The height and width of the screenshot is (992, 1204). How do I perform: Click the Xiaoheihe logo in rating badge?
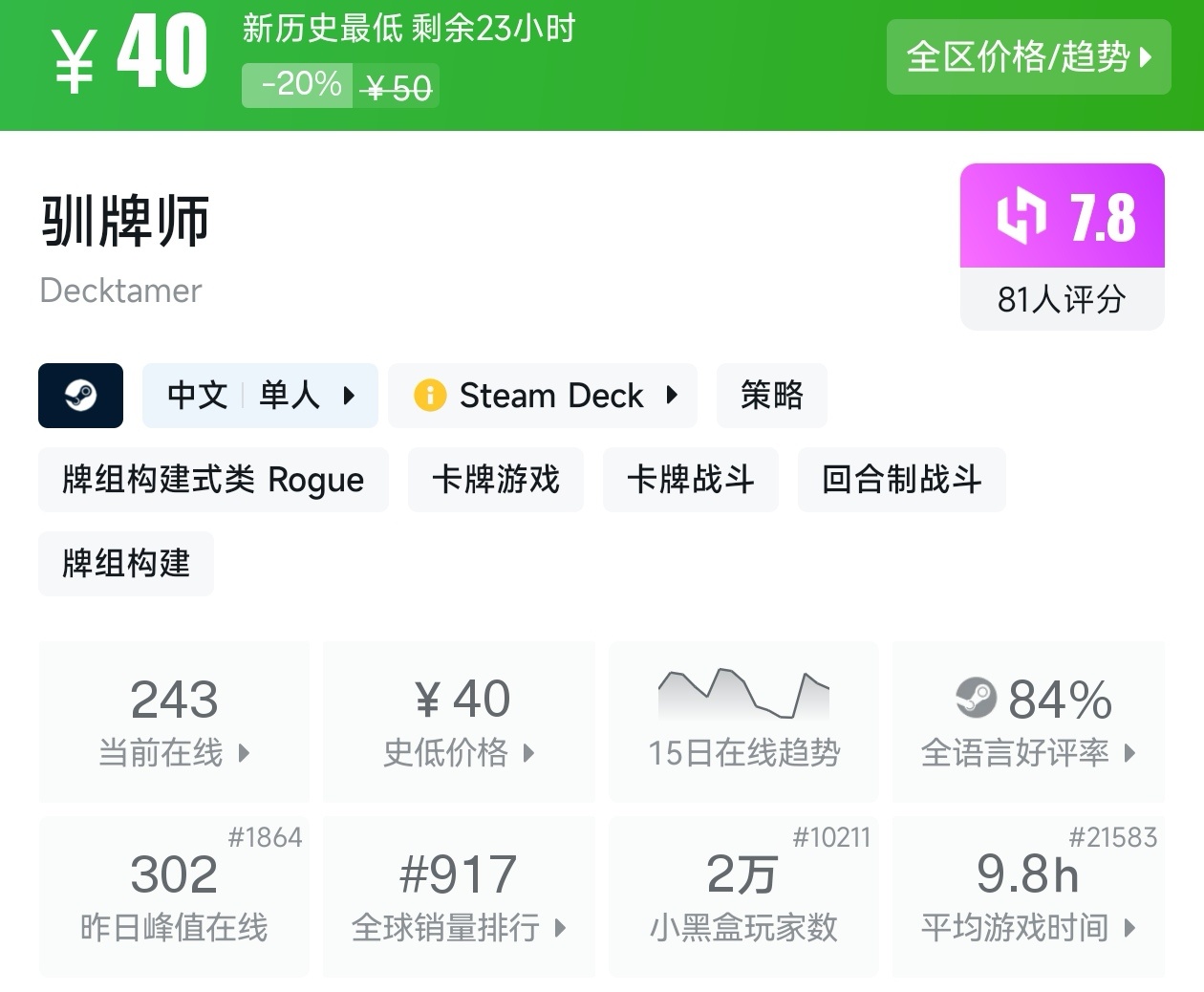click(1021, 216)
